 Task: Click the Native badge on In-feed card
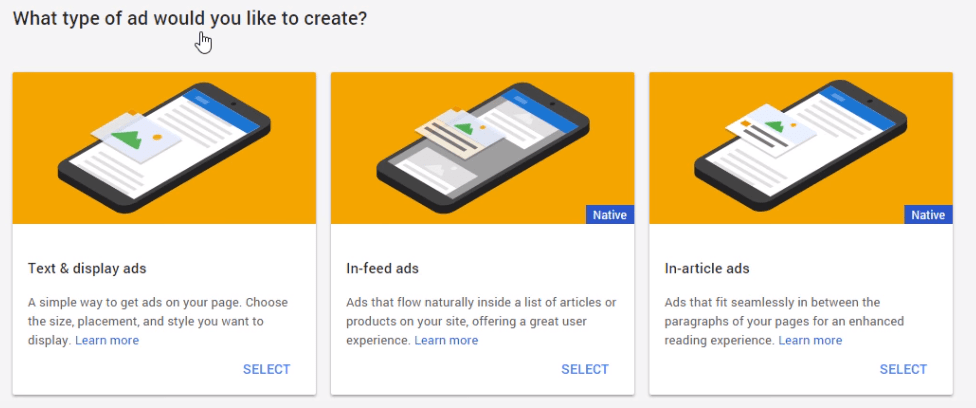pos(610,215)
